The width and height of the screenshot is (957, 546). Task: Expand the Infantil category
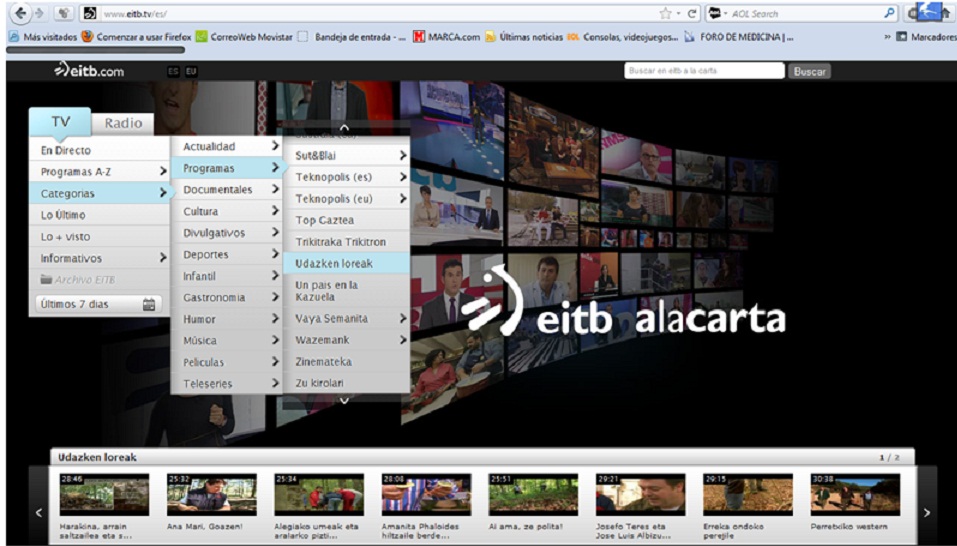226,276
